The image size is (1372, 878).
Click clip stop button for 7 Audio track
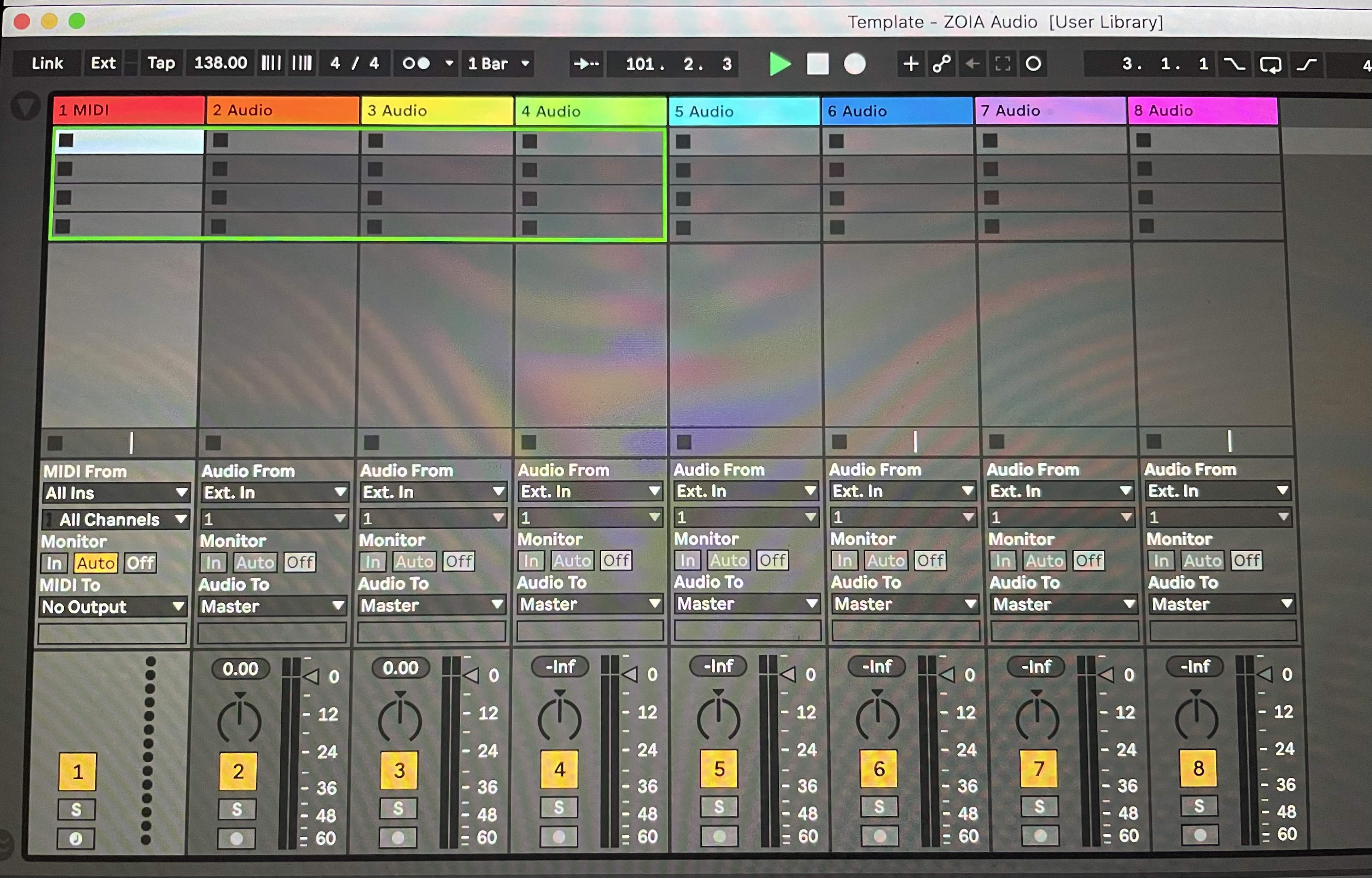[x=997, y=441]
